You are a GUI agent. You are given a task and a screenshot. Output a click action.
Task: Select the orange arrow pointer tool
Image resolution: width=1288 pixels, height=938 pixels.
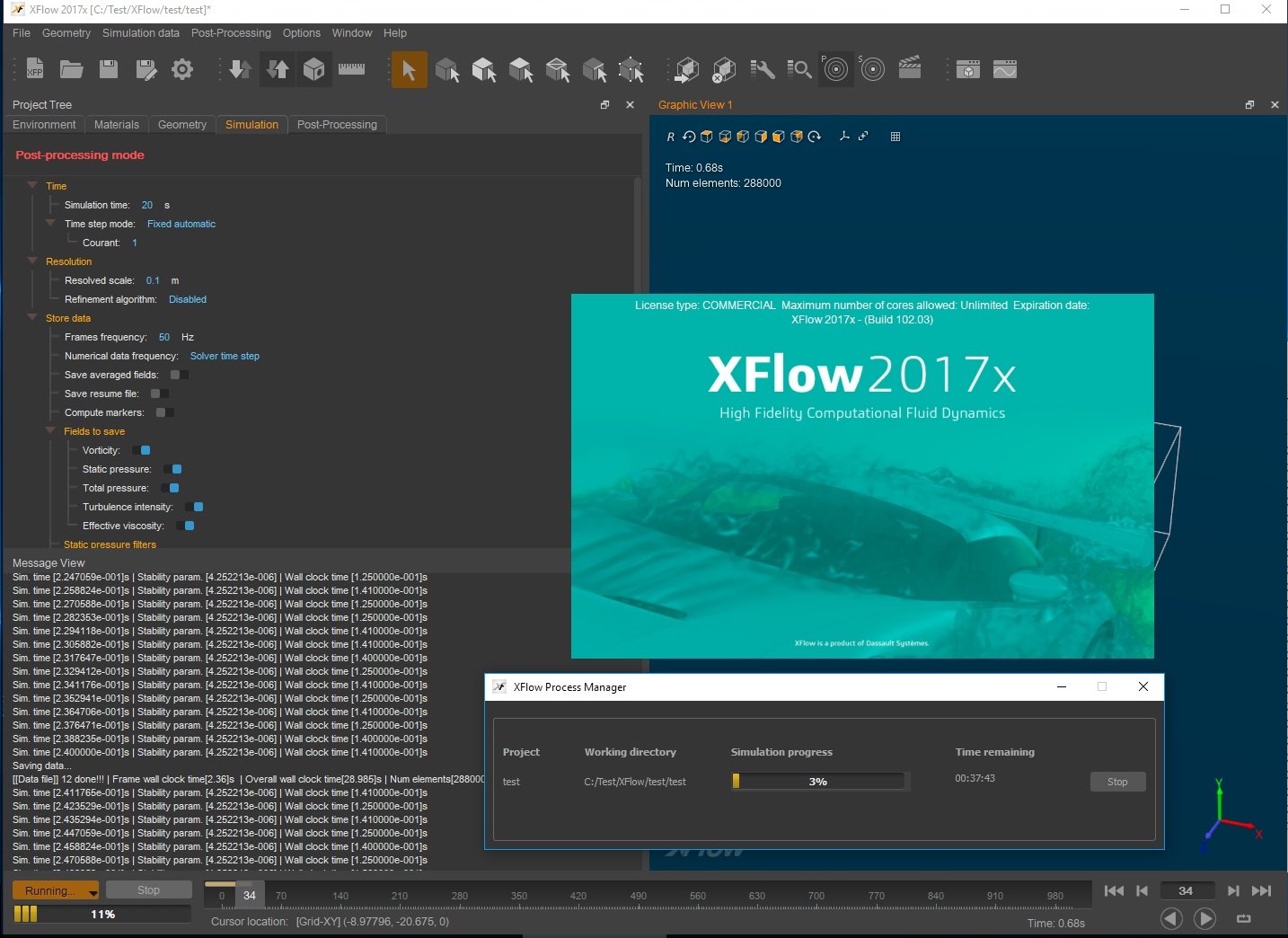pyautogui.click(x=409, y=69)
